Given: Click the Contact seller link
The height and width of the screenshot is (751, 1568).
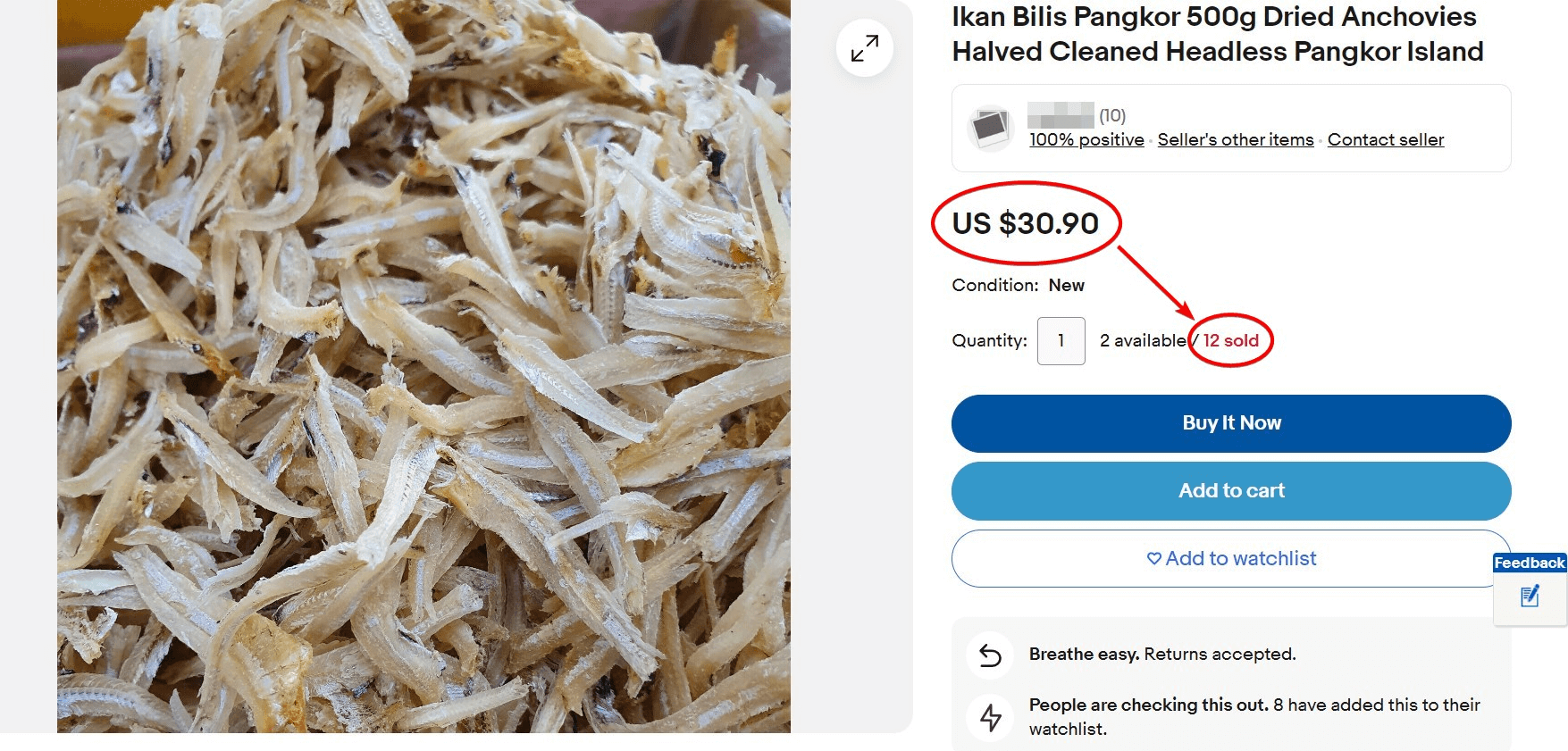Looking at the screenshot, I should coord(1385,140).
